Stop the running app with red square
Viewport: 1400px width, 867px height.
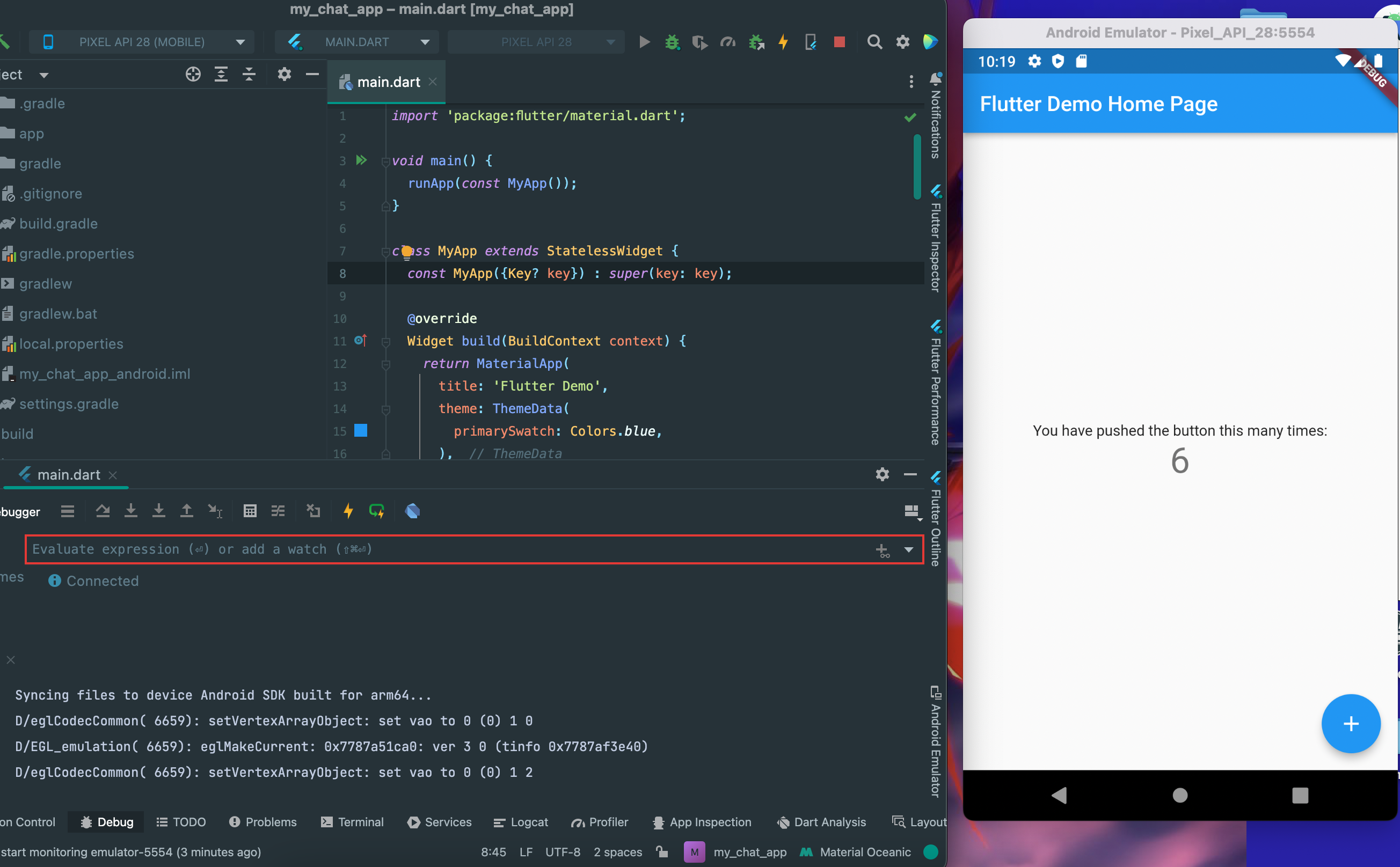(x=839, y=42)
